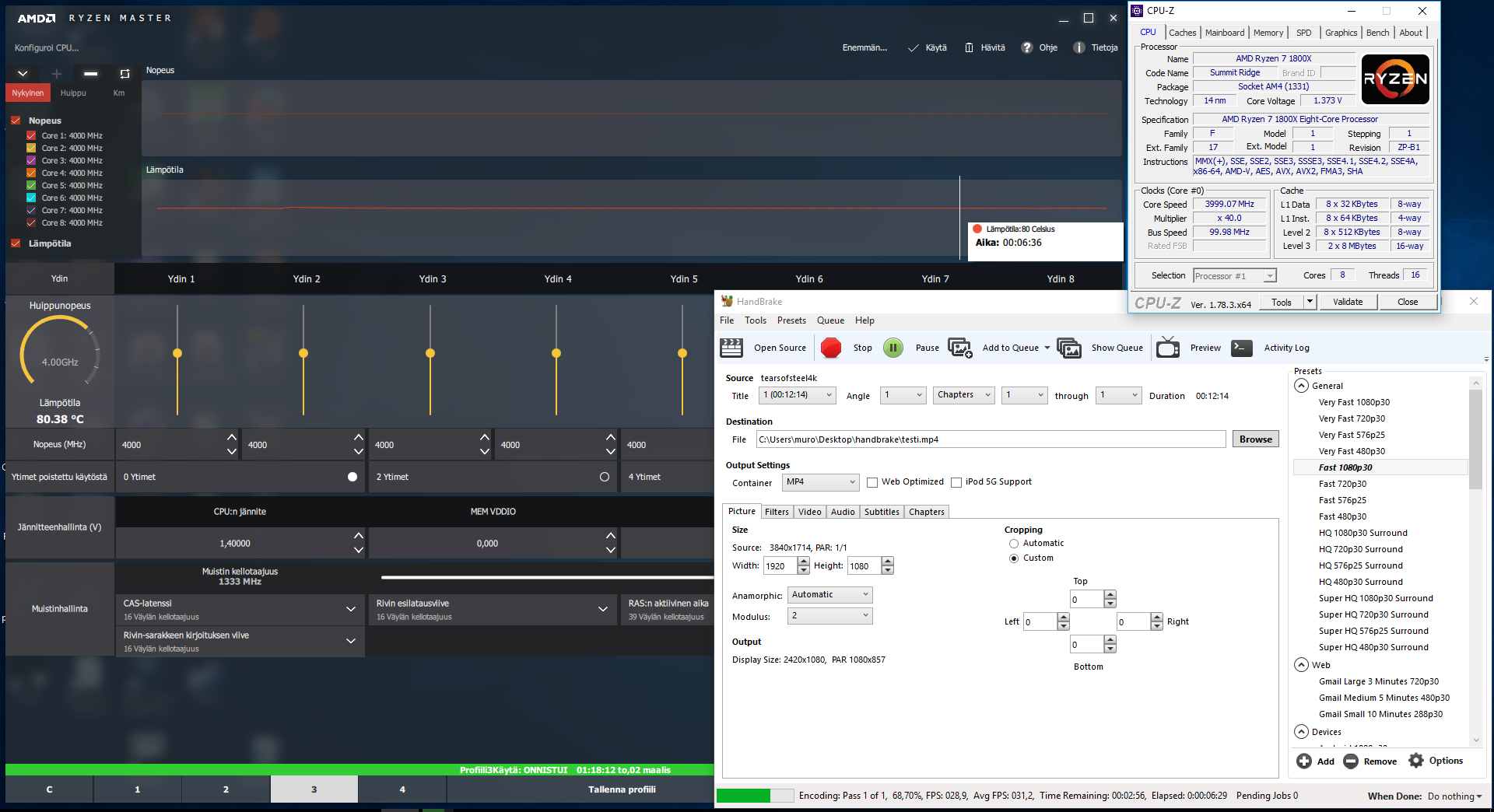Stop the encode with red Stop icon

pos(831,348)
